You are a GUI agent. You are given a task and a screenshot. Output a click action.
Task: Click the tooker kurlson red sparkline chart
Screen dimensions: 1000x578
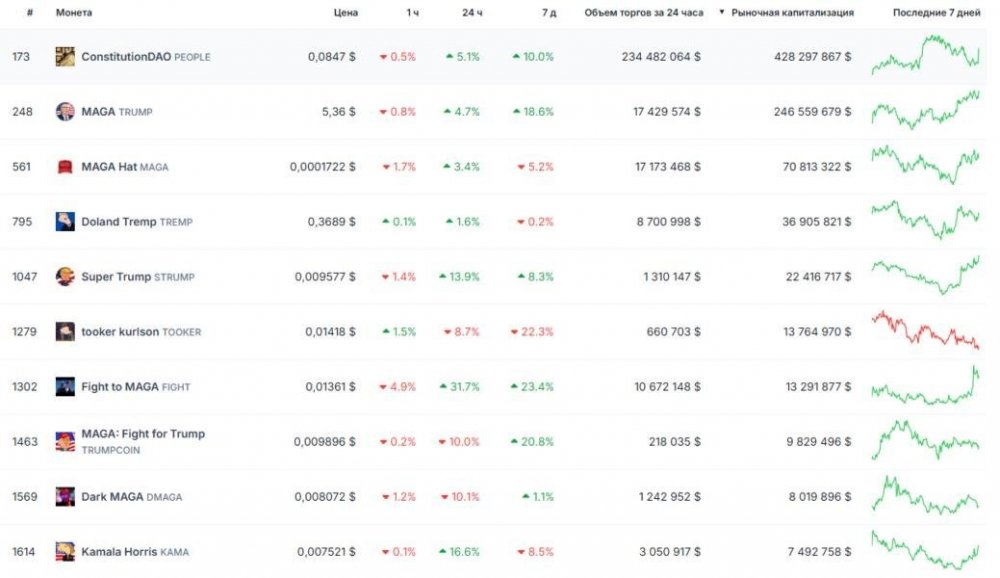click(x=925, y=331)
